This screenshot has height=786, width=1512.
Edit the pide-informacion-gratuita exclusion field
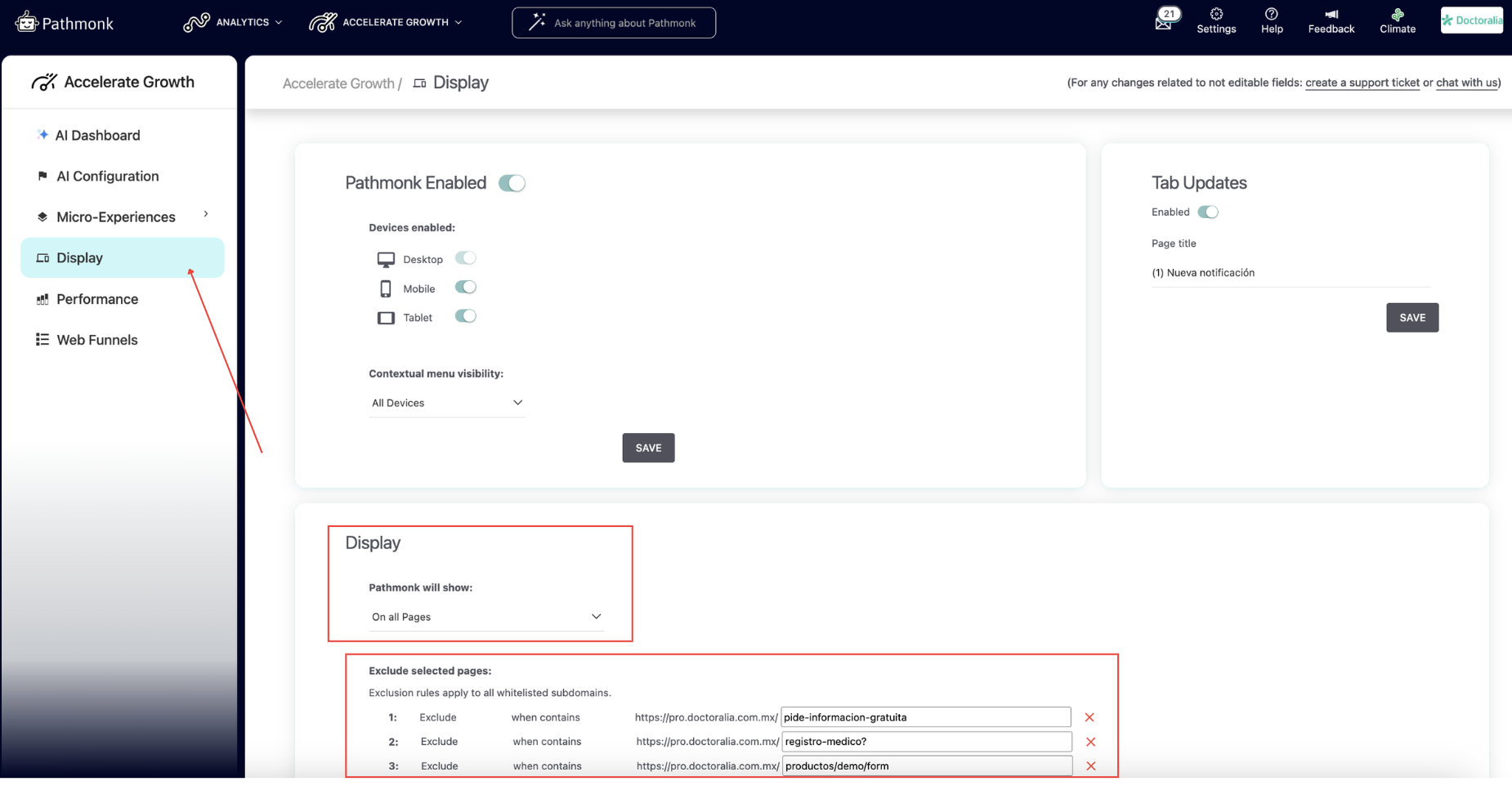pyautogui.click(x=926, y=717)
